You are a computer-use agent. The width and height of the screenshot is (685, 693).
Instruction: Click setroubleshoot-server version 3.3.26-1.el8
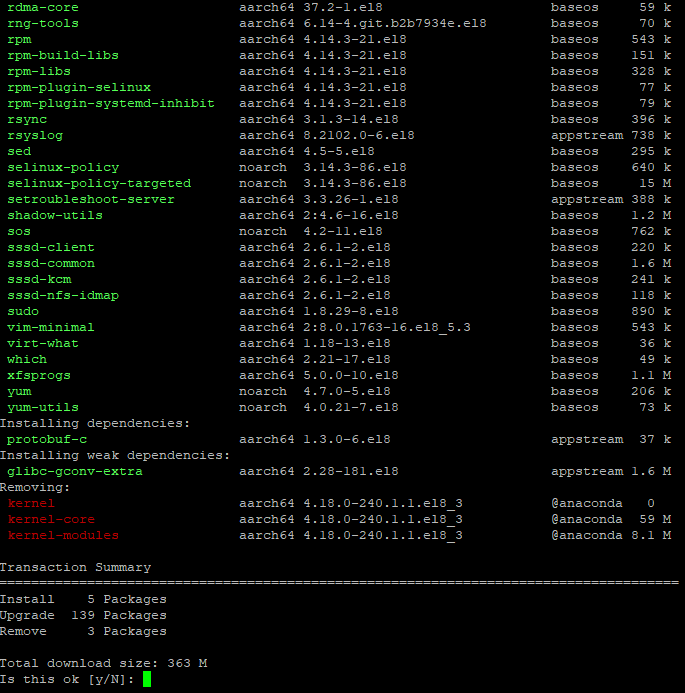tap(351, 199)
